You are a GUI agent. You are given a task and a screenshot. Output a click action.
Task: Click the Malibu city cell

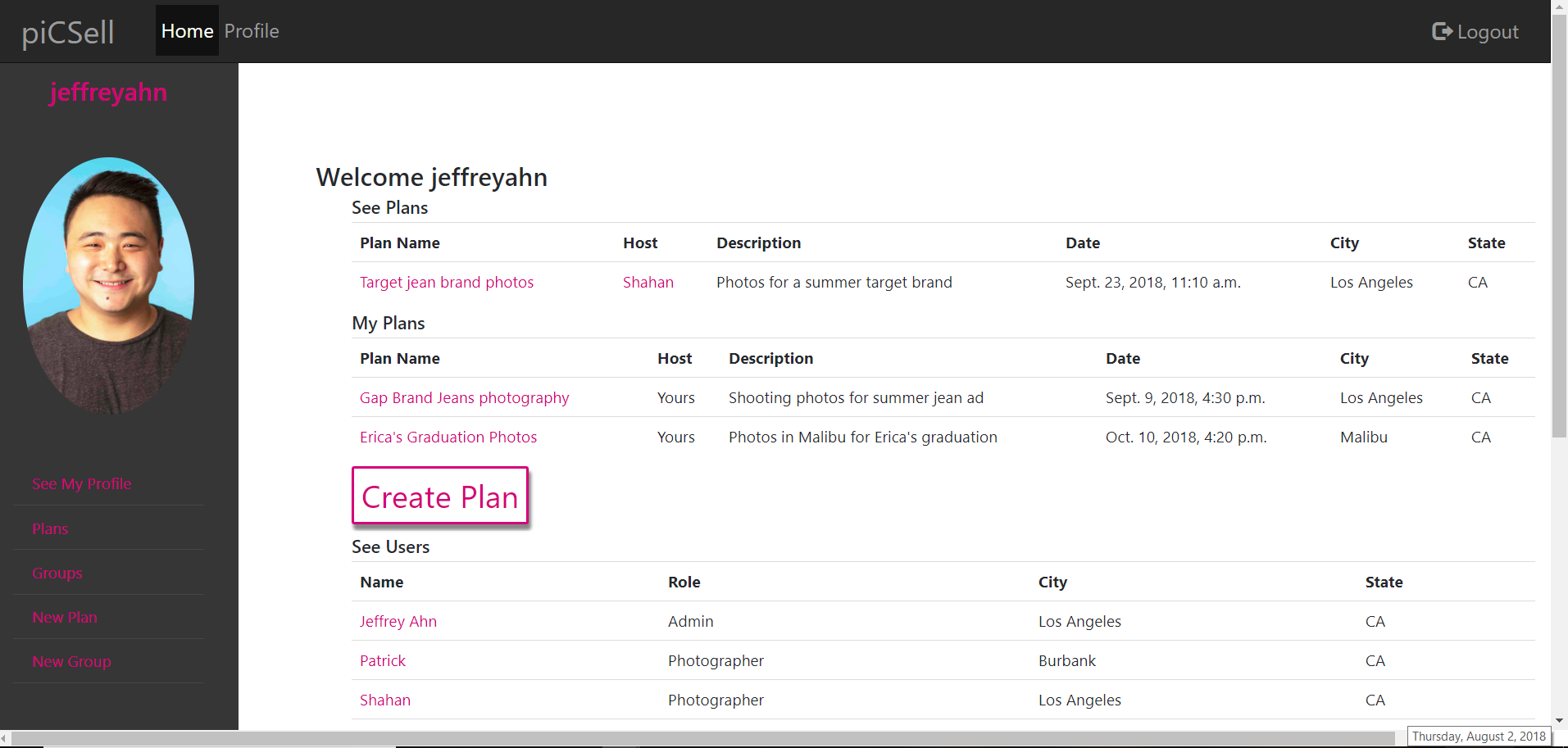tap(1364, 437)
